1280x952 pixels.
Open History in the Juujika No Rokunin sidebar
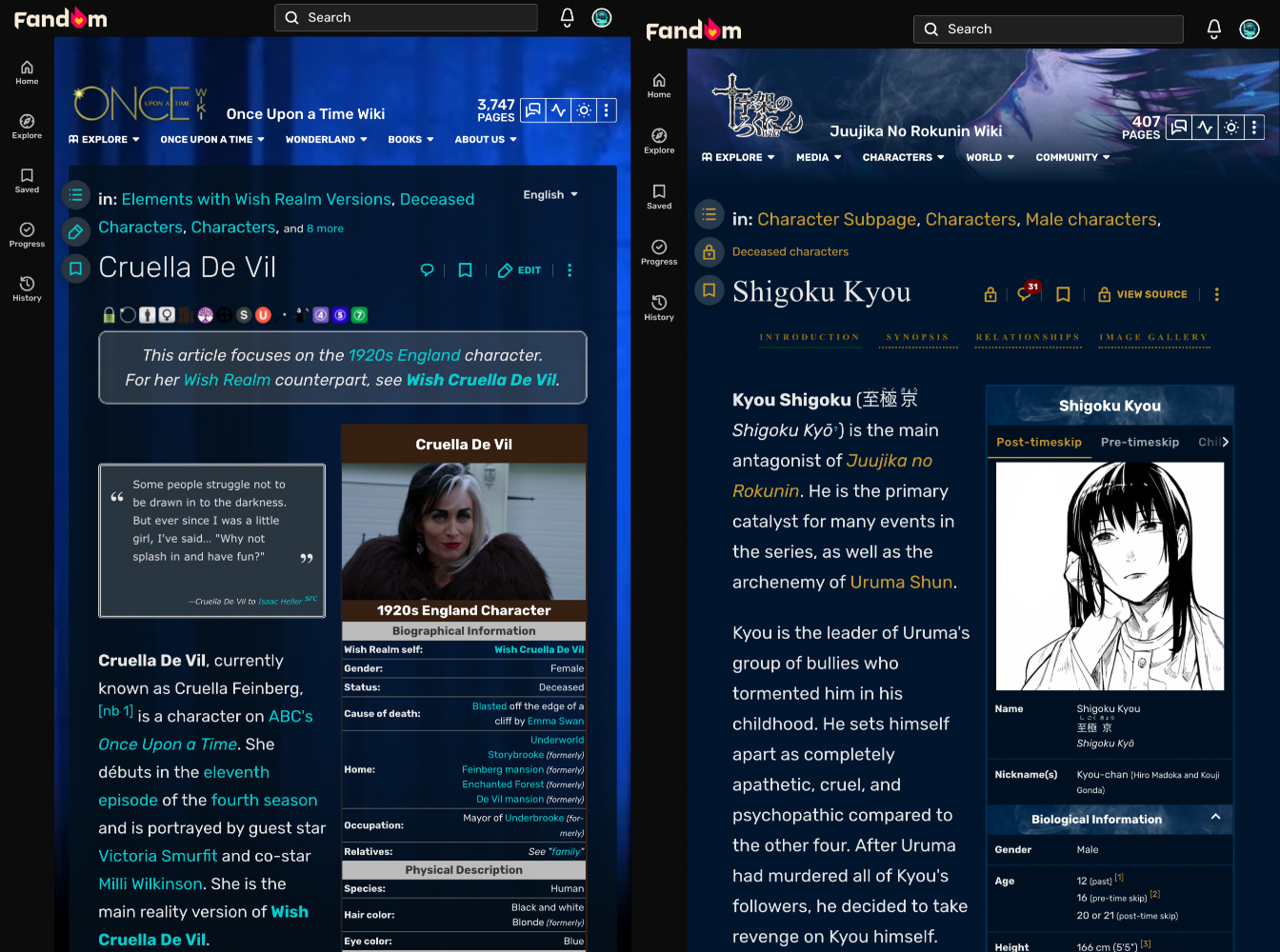click(x=659, y=308)
